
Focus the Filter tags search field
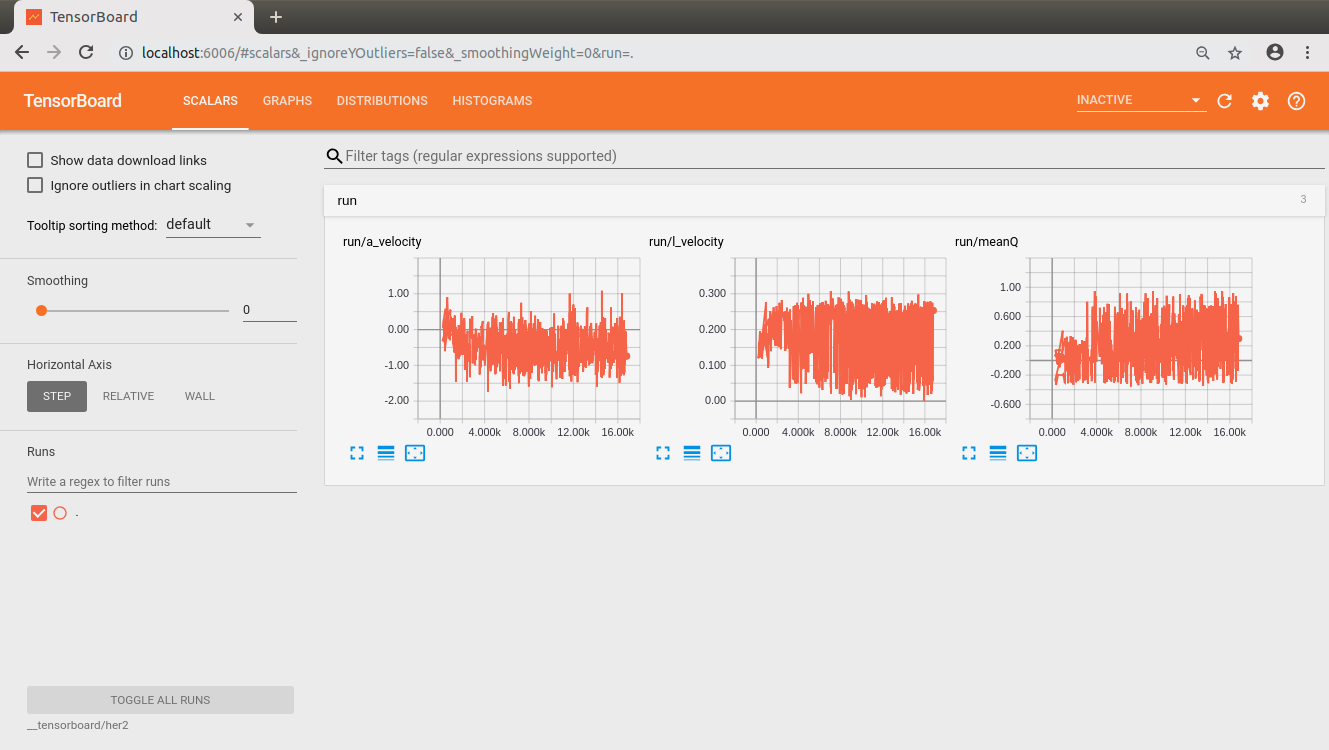[834, 156]
